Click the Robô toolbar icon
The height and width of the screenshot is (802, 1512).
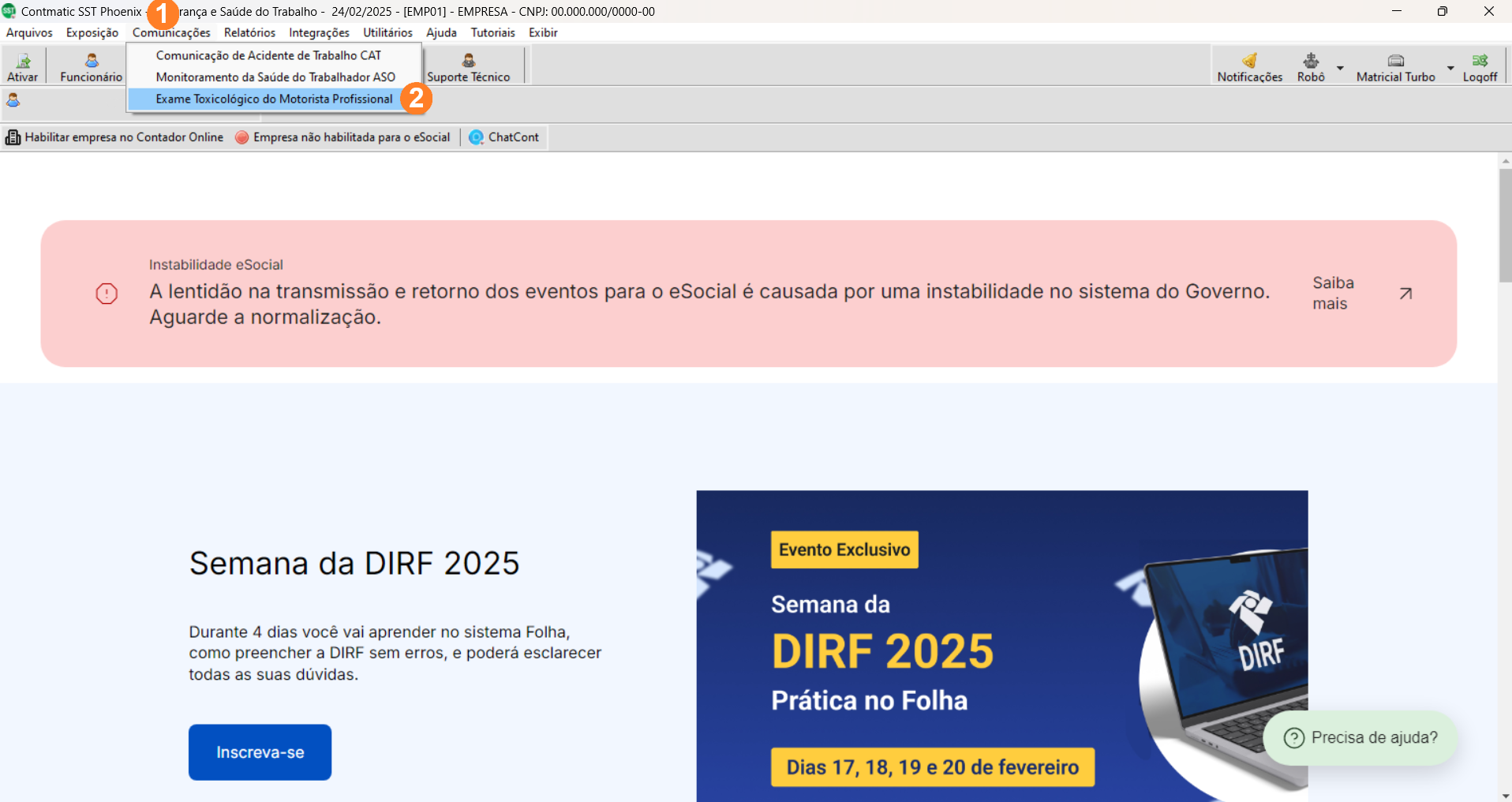point(1311,67)
